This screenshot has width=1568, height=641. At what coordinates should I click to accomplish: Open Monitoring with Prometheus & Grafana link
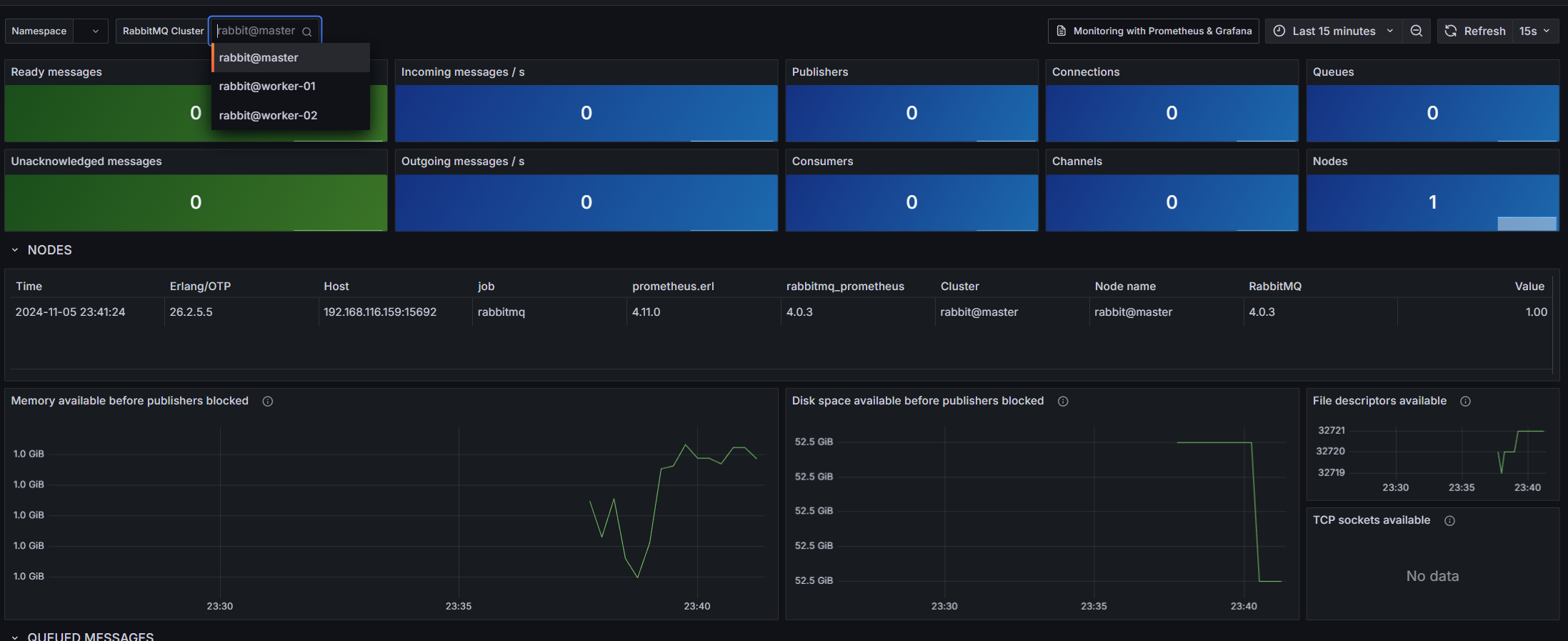point(1153,31)
